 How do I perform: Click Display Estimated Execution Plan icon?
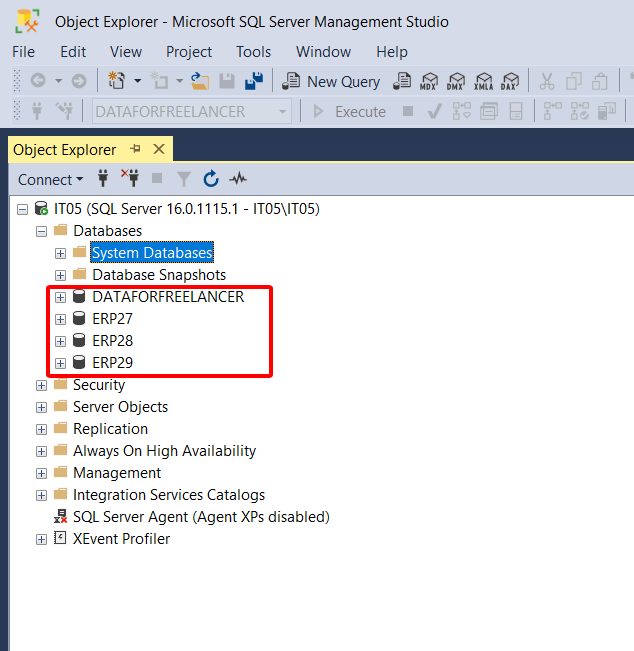(x=462, y=111)
